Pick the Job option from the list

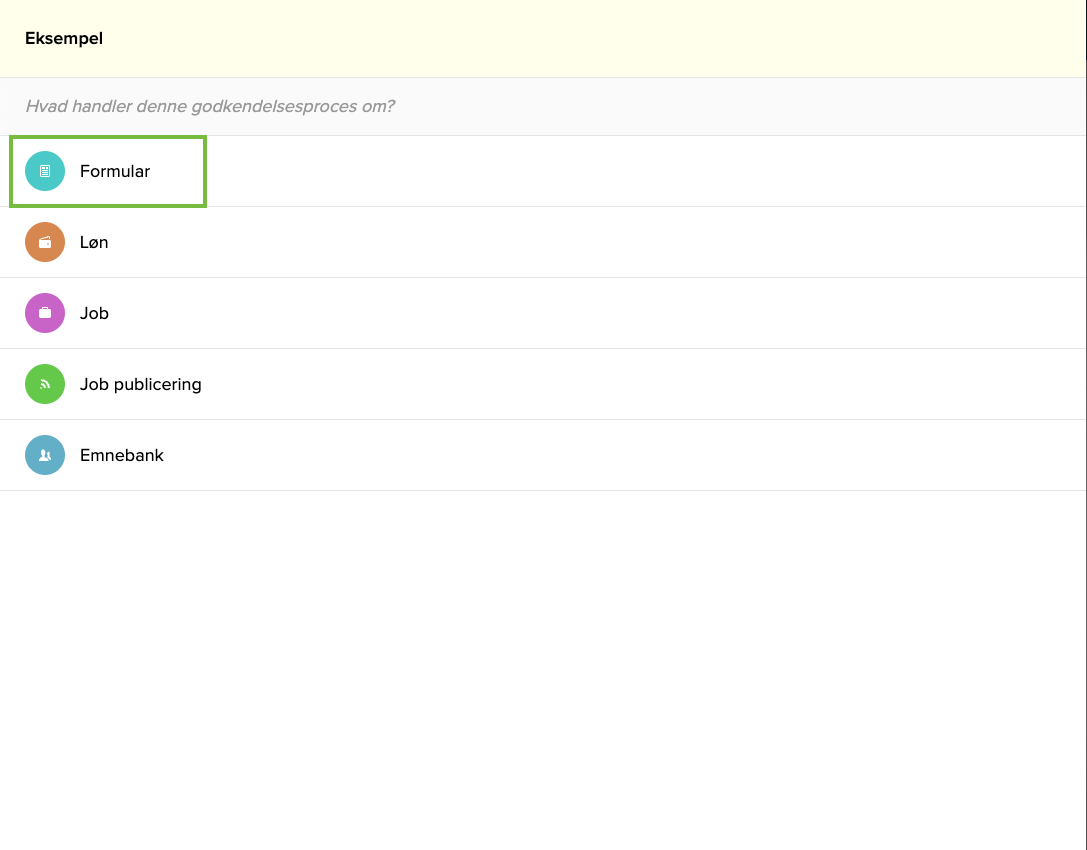[95, 312]
